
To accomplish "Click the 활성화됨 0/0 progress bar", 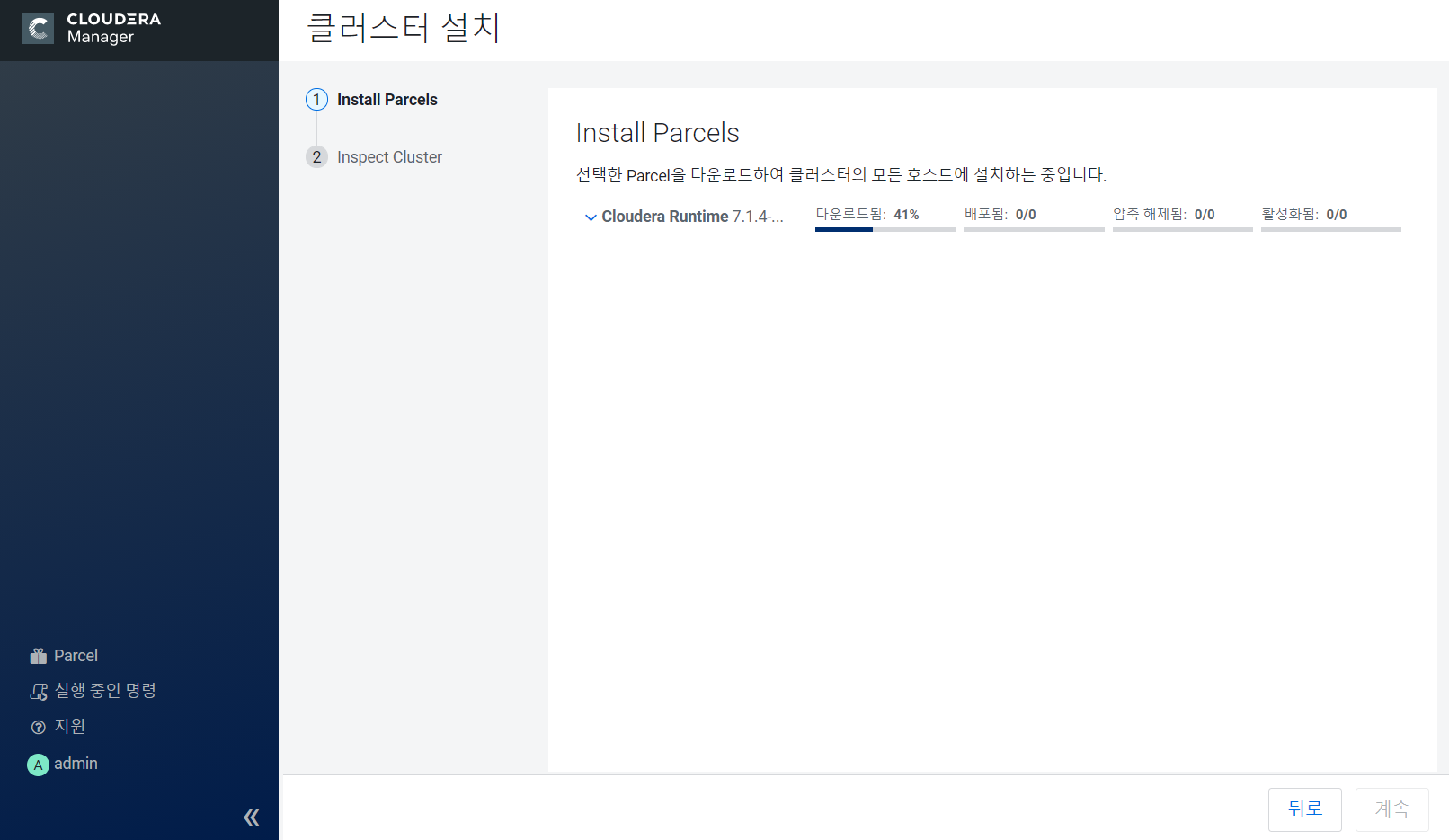I will click(x=1331, y=229).
